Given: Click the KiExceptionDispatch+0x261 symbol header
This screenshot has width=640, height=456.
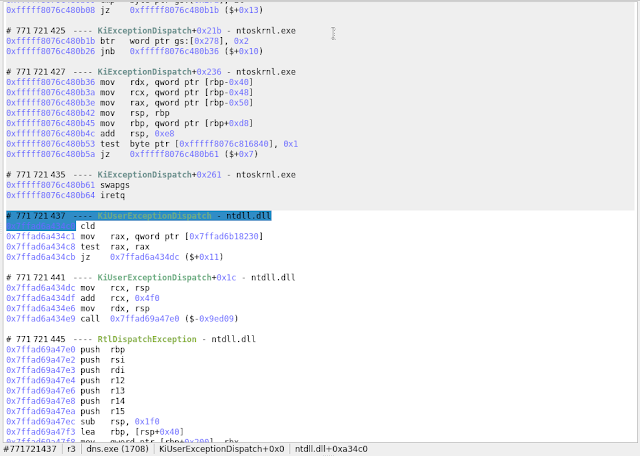Looking at the screenshot, I should (159, 175).
